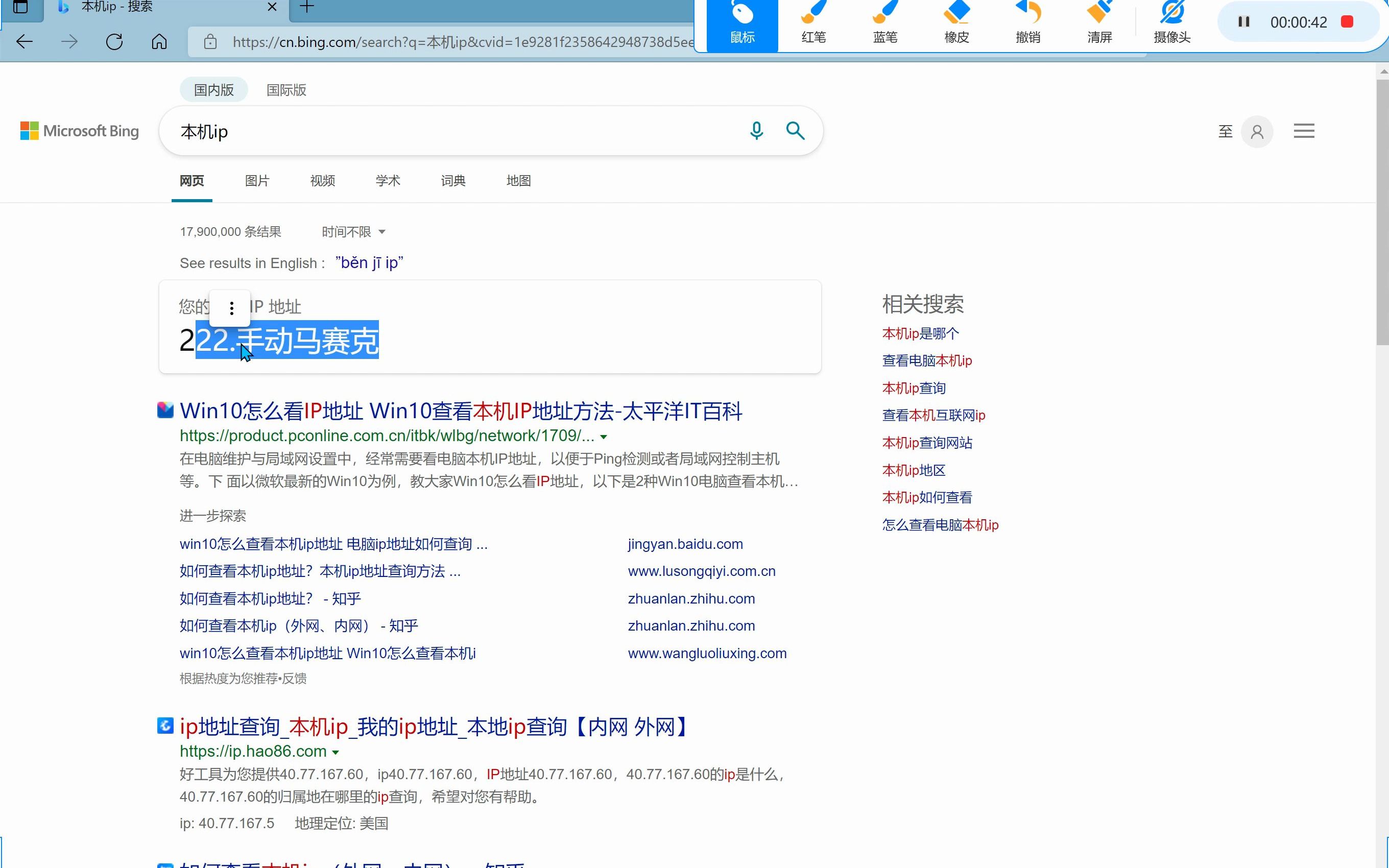The height and width of the screenshot is (868, 1389).
Task: Open the three-dot options in IP card
Action: tap(231, 309)
